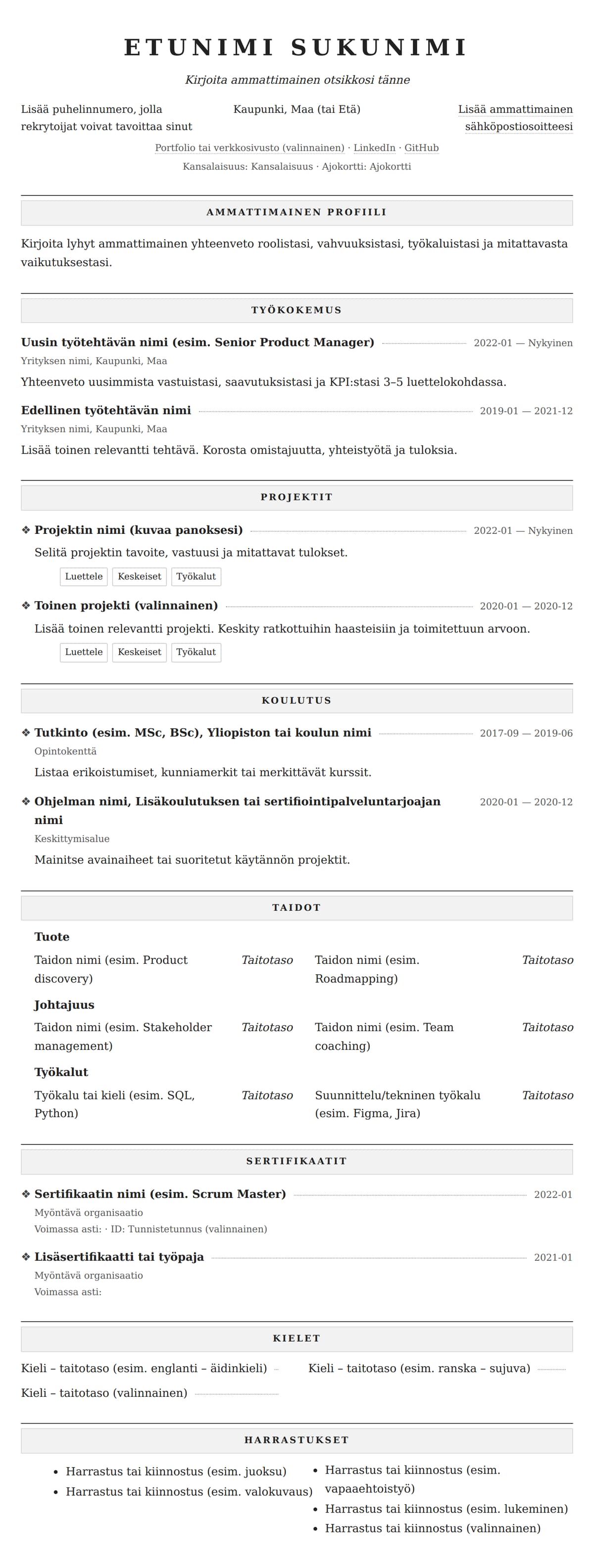The image size is (594, 1568).
Task: Click Taitotaso next to Product discovery skill
Action: (x=267, y=960)
